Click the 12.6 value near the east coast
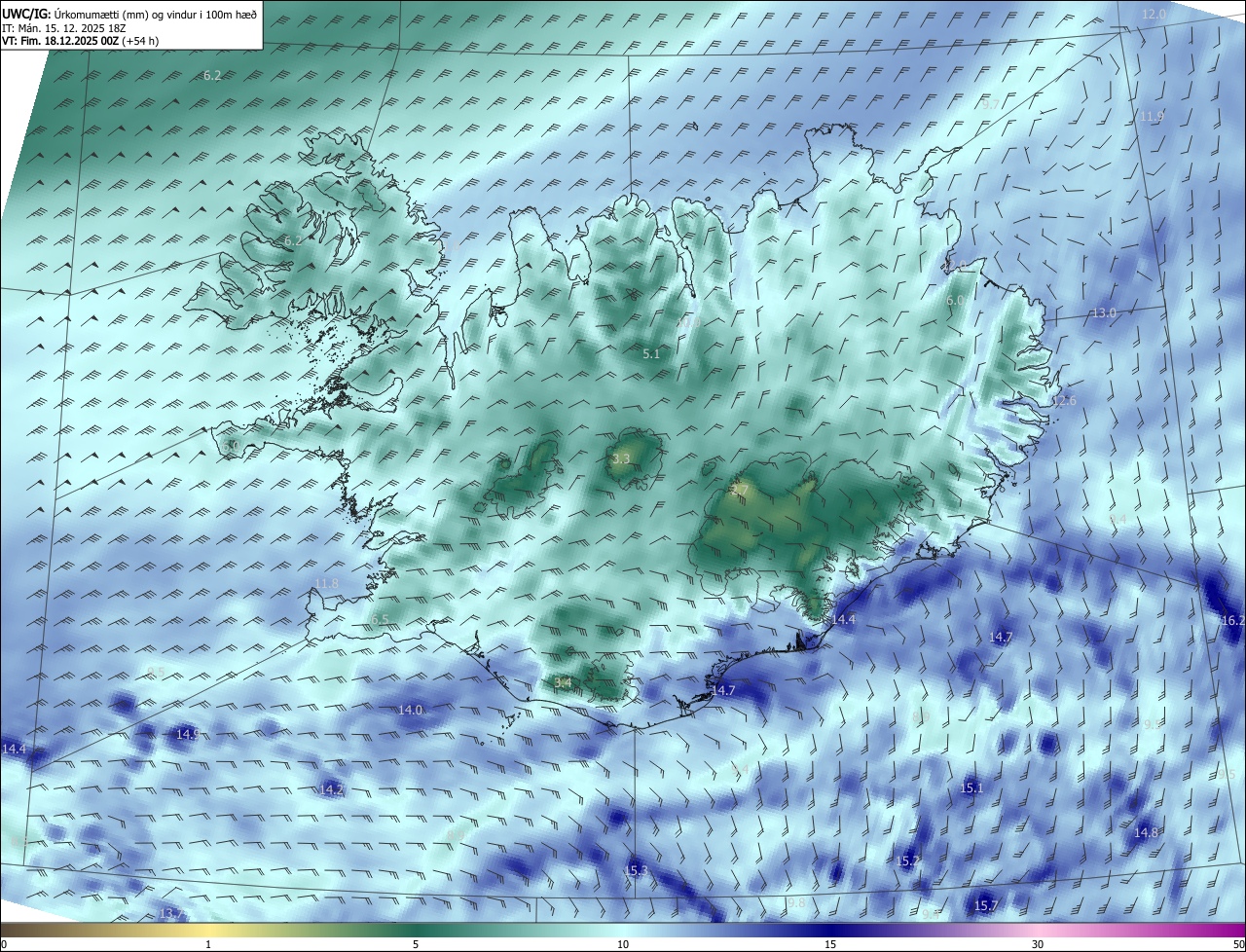Viewport: 1246px width, 952px height. (1065, 401)
